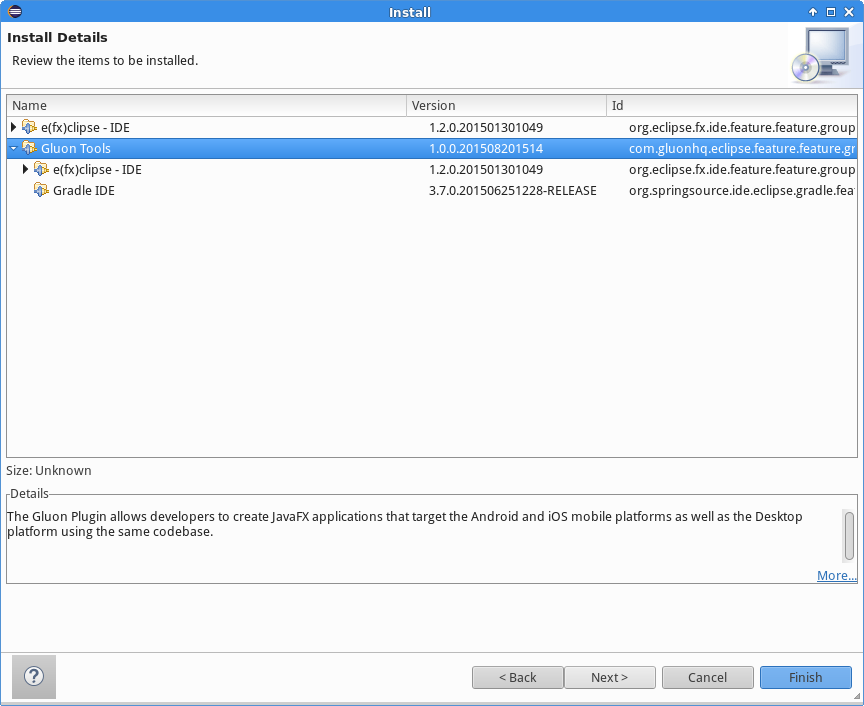Viewport: 864px width, 706px height.
Task: Open the More... details link
Action: tap(836, 575)
